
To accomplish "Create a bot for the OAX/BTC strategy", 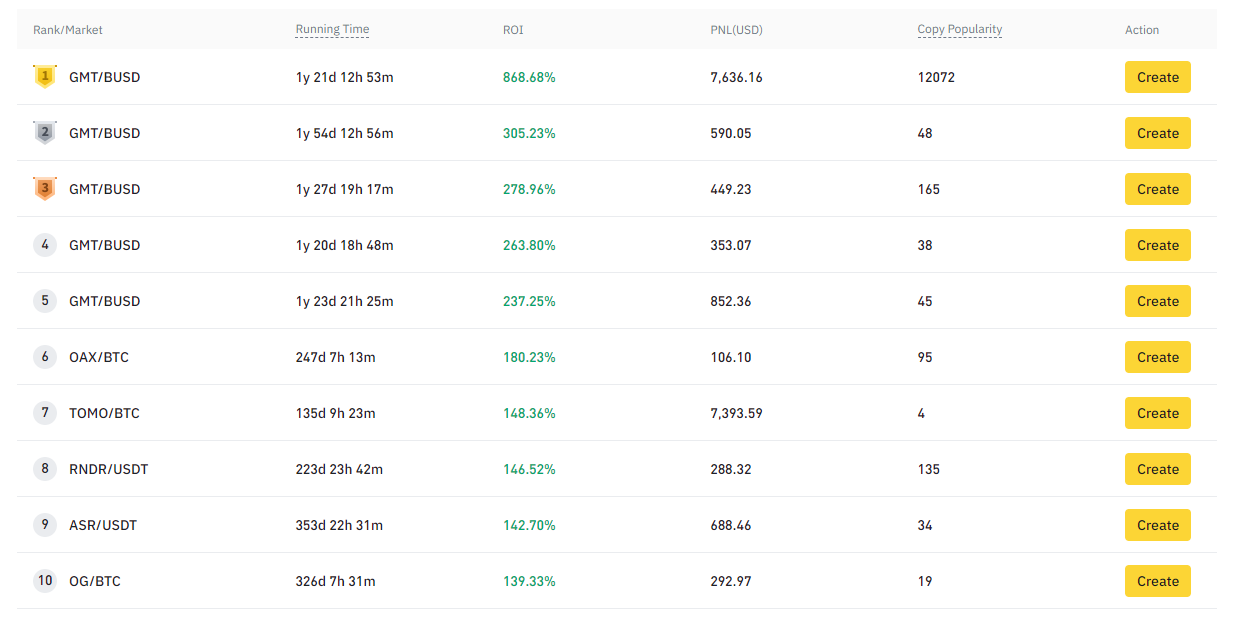I will point(1157,357).
